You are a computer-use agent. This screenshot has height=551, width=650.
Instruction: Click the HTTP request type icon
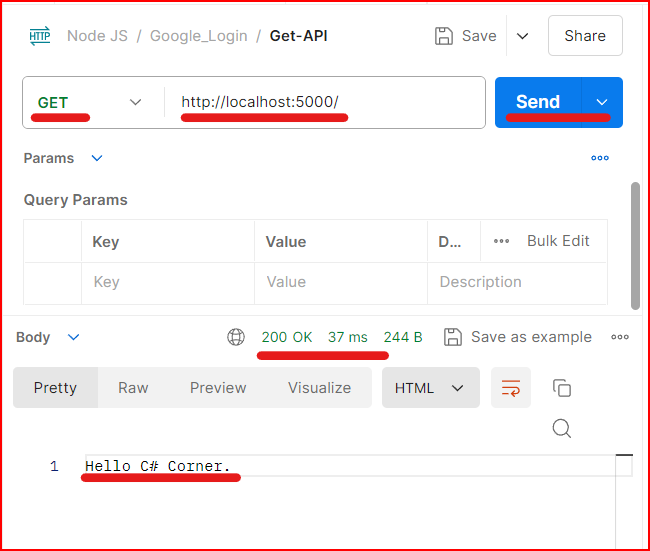point(40,36)
